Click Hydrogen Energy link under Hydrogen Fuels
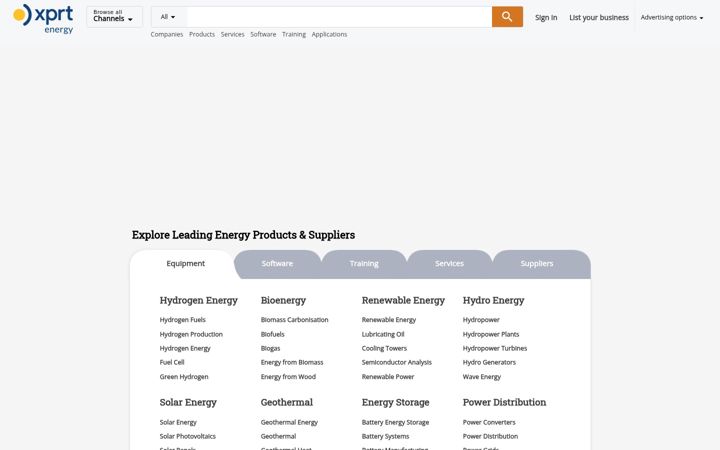Image resolution: width=720 pixels, height=450 pixels. 185,349
